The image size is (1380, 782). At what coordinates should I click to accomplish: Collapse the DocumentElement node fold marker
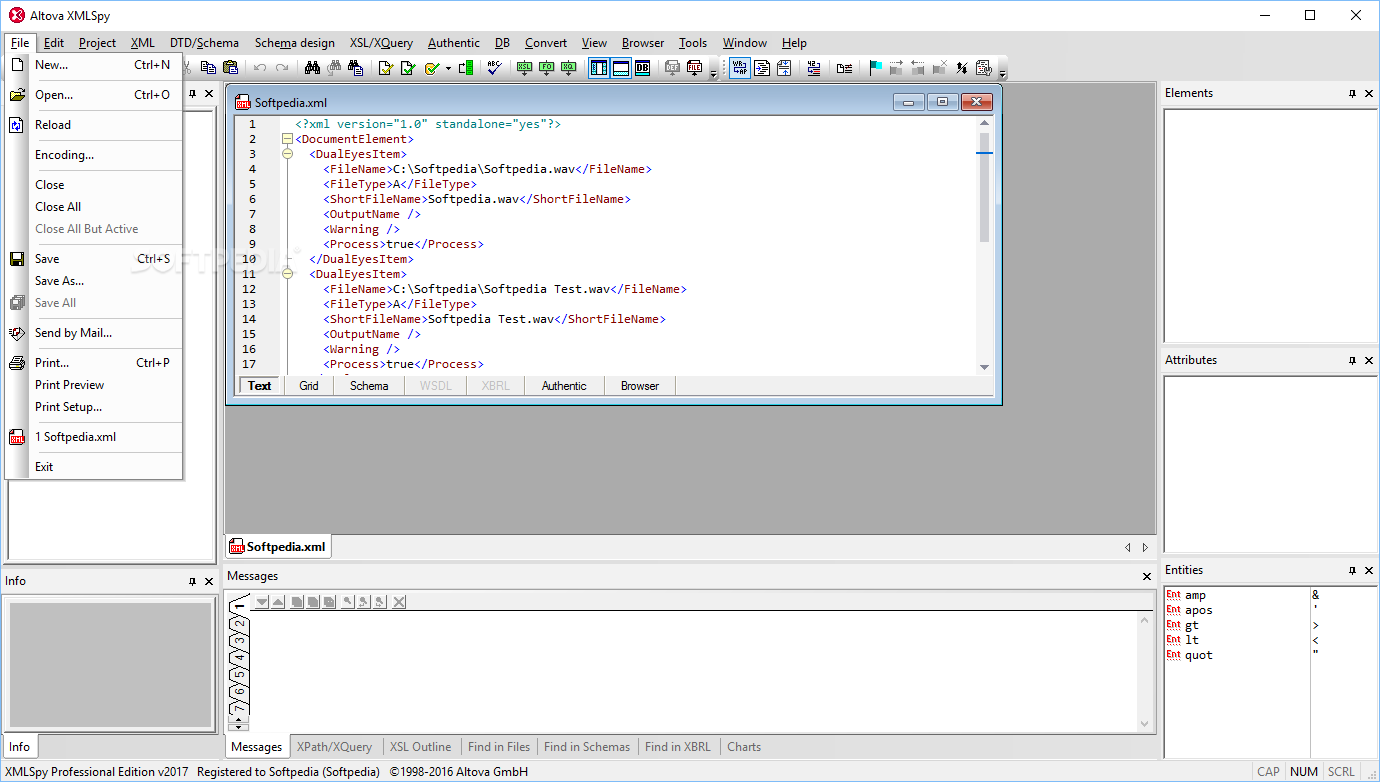287,139
